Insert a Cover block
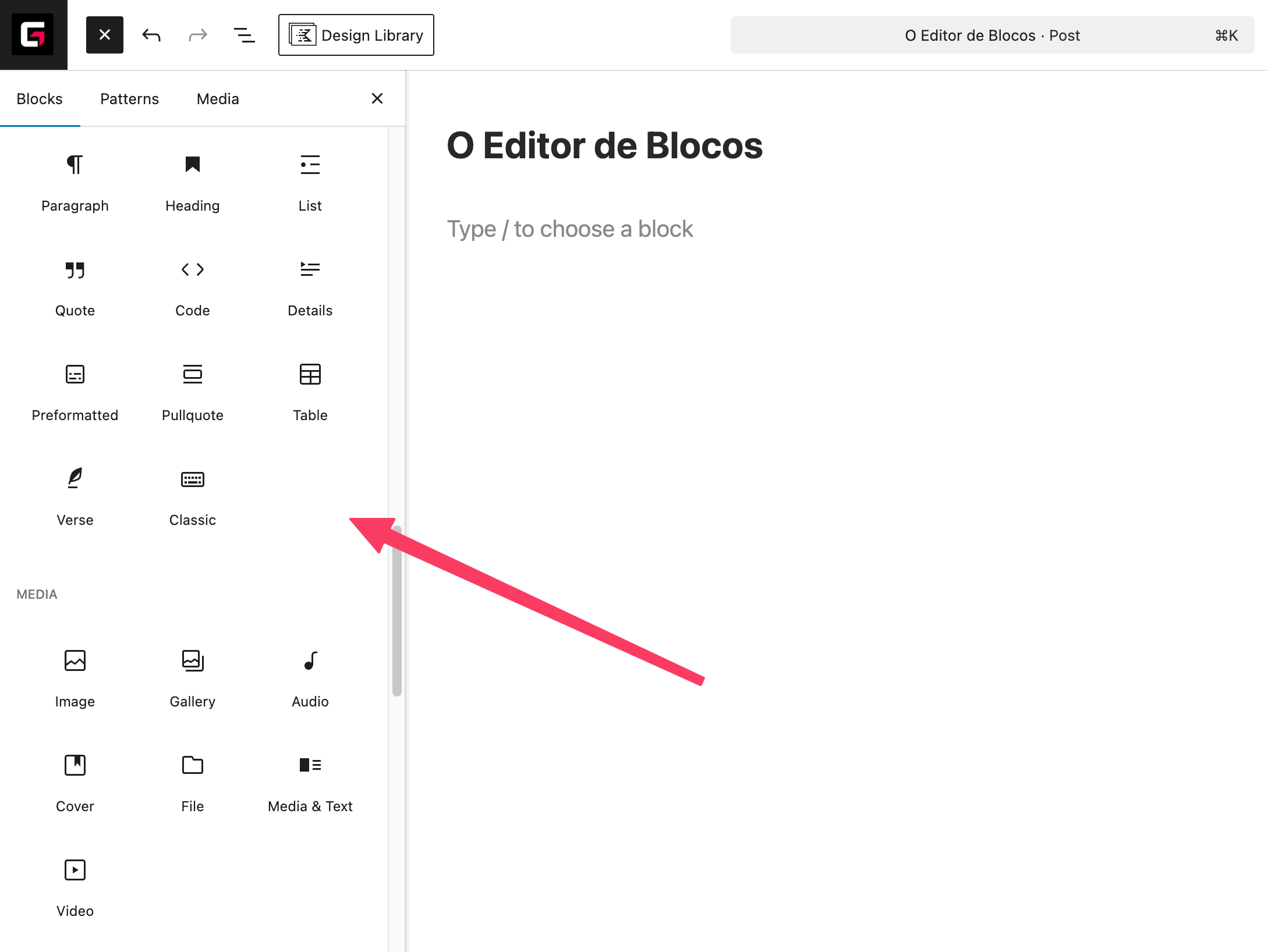Image resolution: width=1268 pixels, height=952 pixels. point(75,781)
